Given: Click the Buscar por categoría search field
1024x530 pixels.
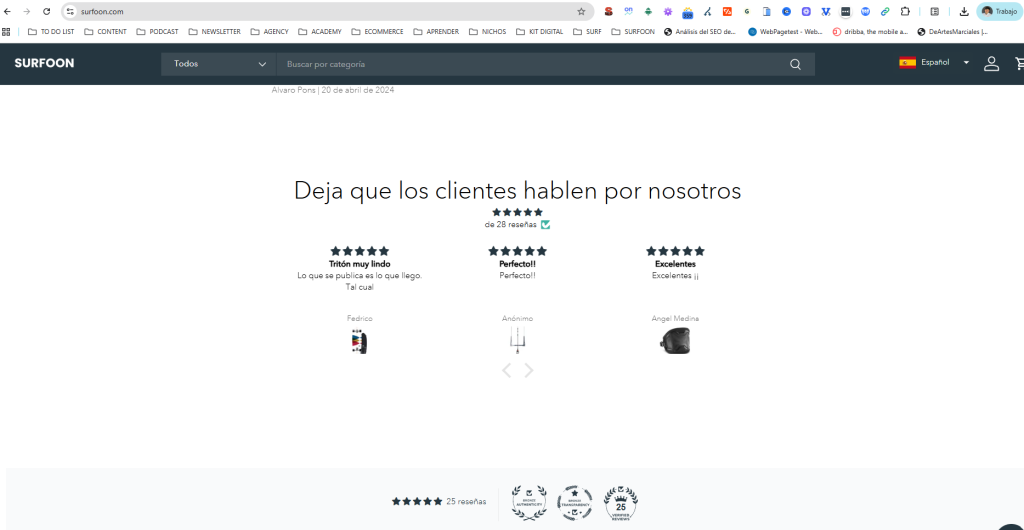Looking at the screenshot, I should tap(530, 64).
